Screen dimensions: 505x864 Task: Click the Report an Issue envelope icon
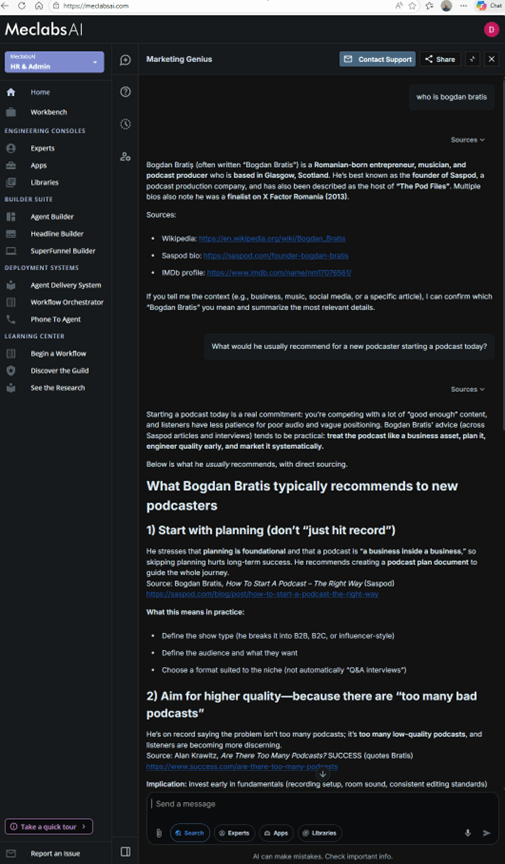point(10,853)
